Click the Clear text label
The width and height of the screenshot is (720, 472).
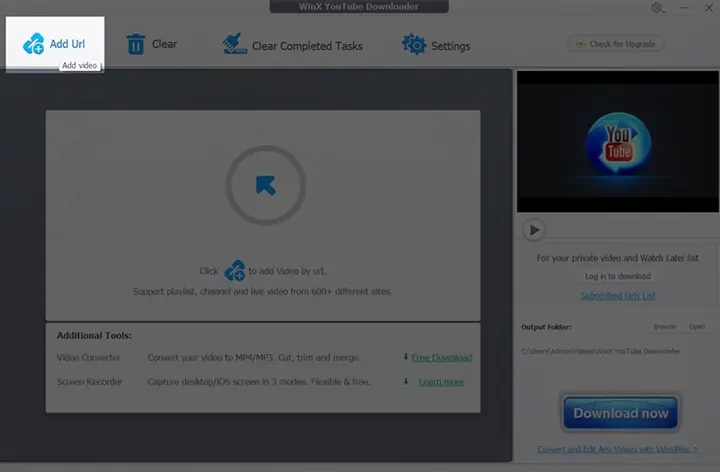point(164,44)
